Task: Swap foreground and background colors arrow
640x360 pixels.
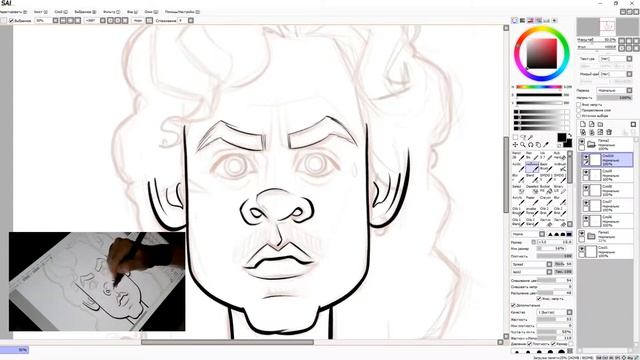Action: click(x=570, y=135)
